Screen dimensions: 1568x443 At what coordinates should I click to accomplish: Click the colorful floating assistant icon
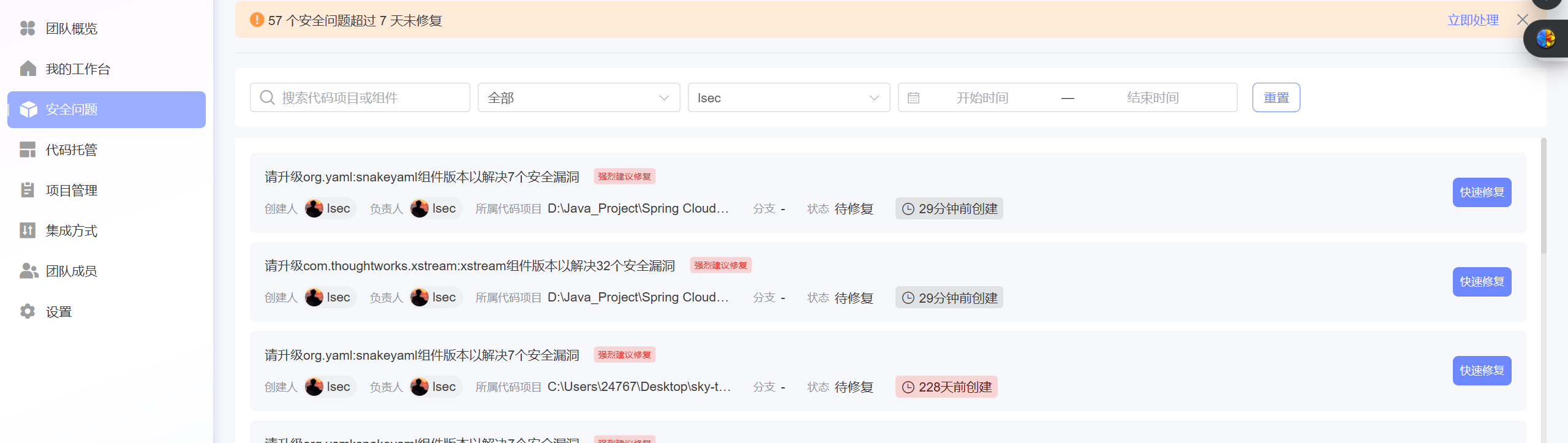click(x=1545, y=39)
